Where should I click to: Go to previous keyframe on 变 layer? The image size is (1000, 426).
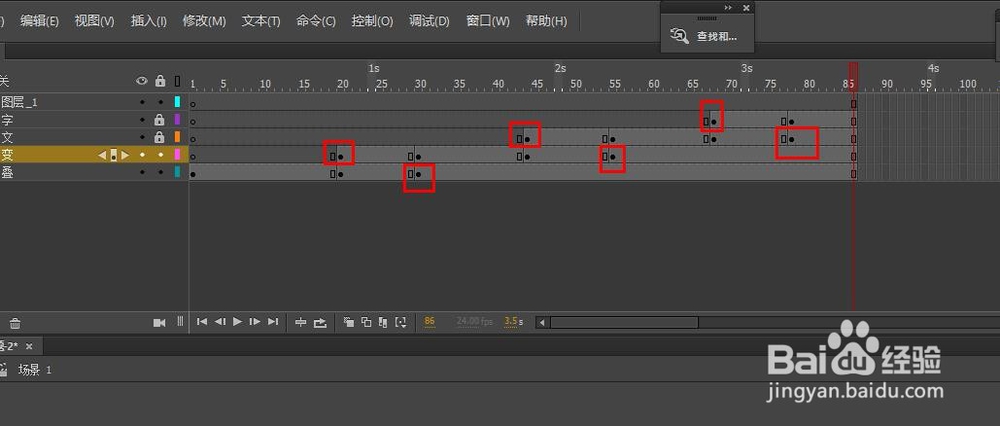pyautogui.click(x=102, y=154)
